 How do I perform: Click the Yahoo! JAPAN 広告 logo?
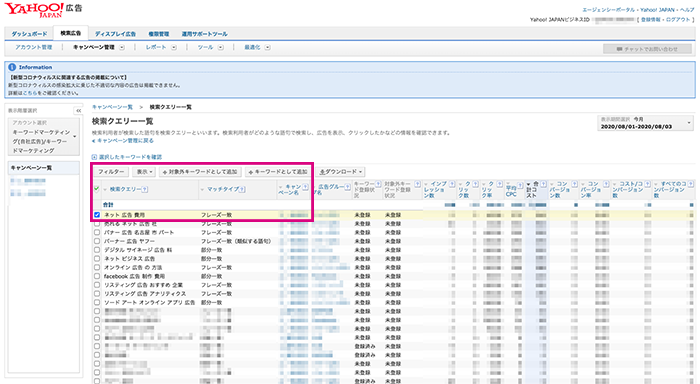44,10
